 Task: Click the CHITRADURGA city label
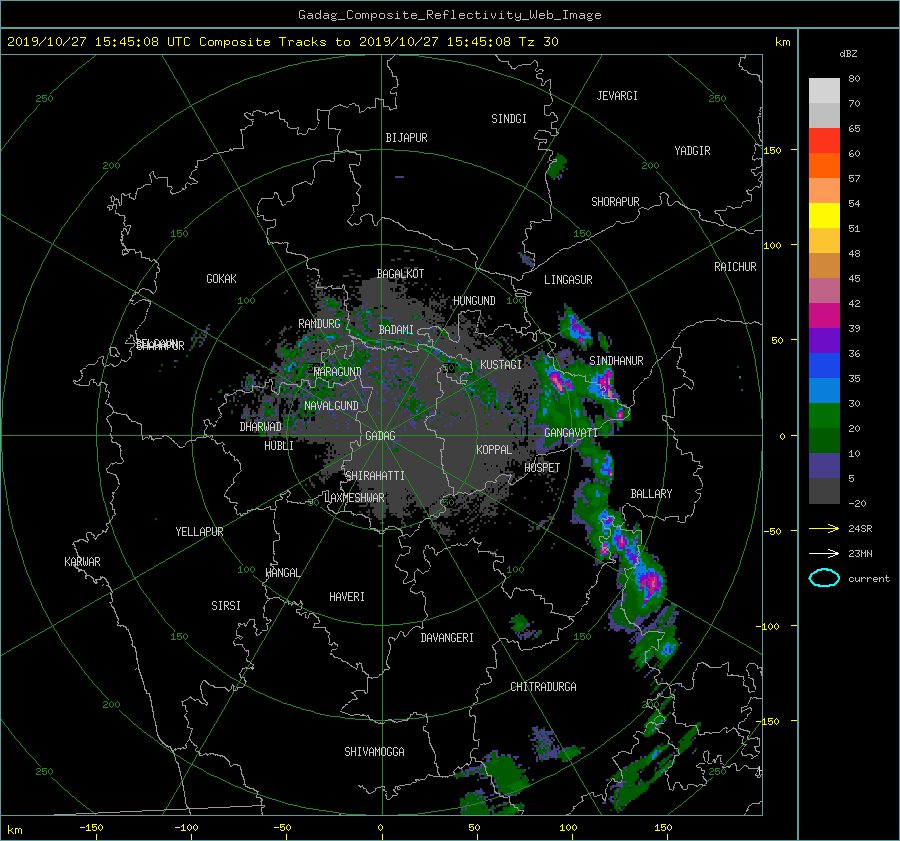(x=544, y=687)
